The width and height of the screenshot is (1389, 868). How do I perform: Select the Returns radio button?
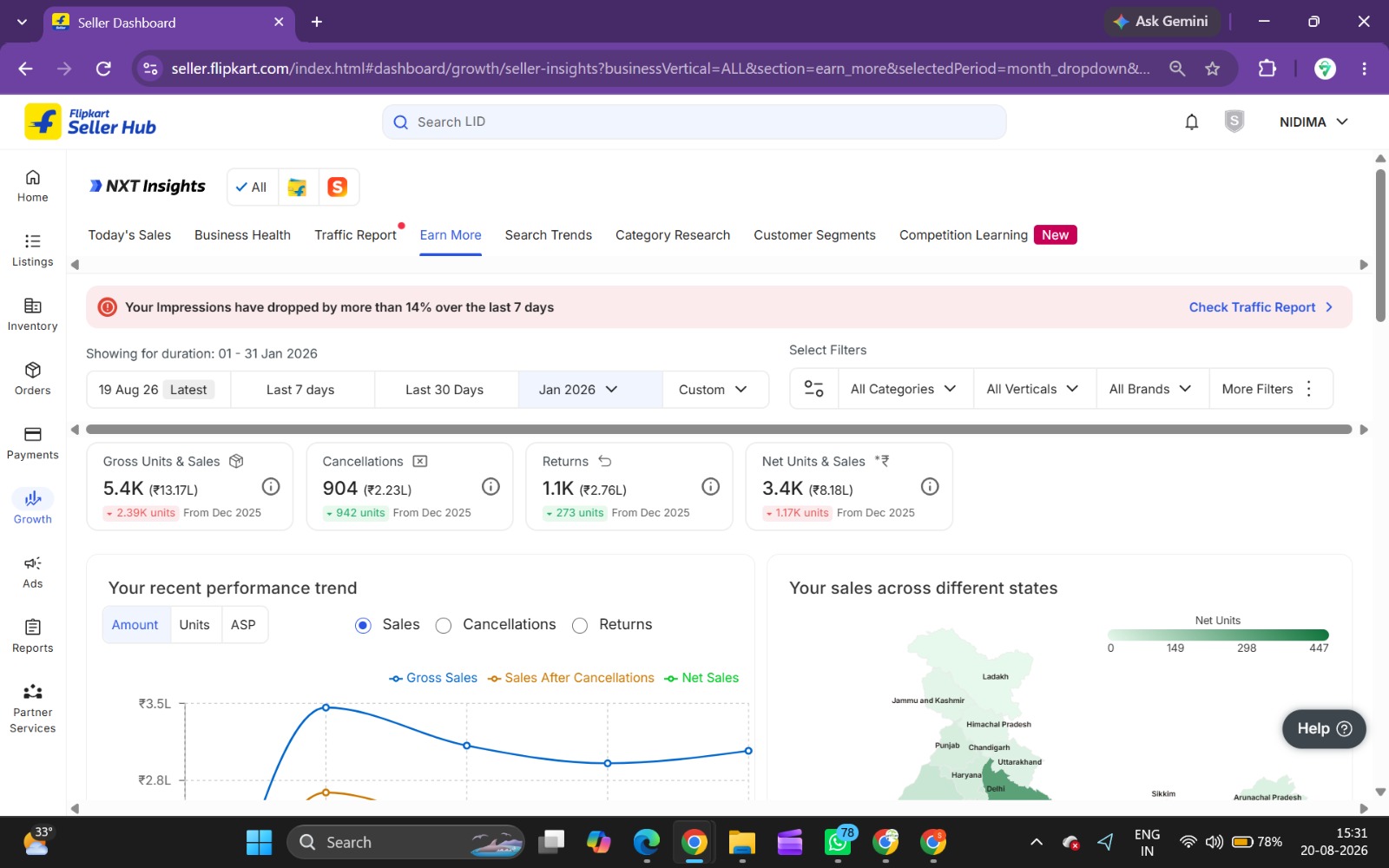tap(580, 625)
